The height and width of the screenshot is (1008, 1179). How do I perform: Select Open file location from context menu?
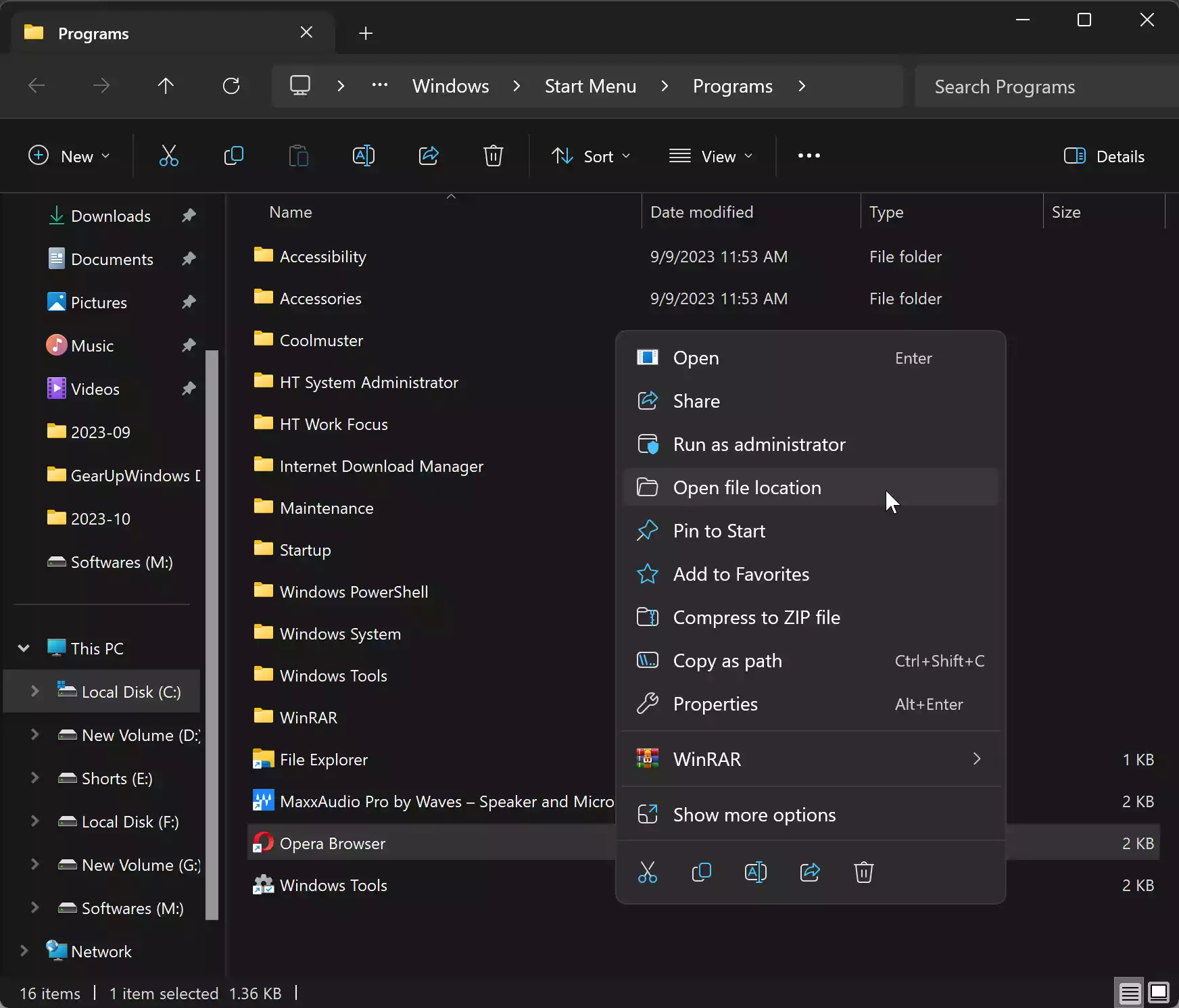(746, 487)
